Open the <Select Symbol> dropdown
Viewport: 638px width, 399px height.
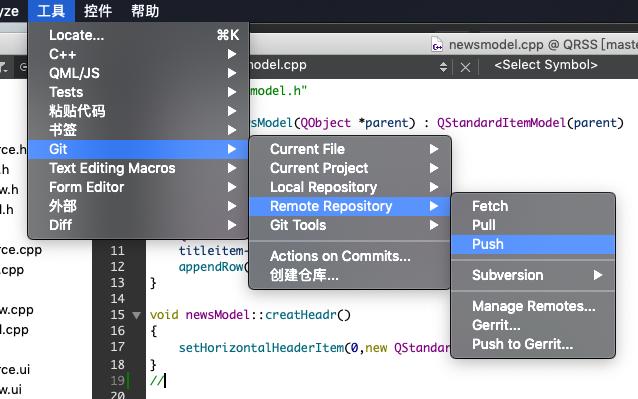pos(546,65)
